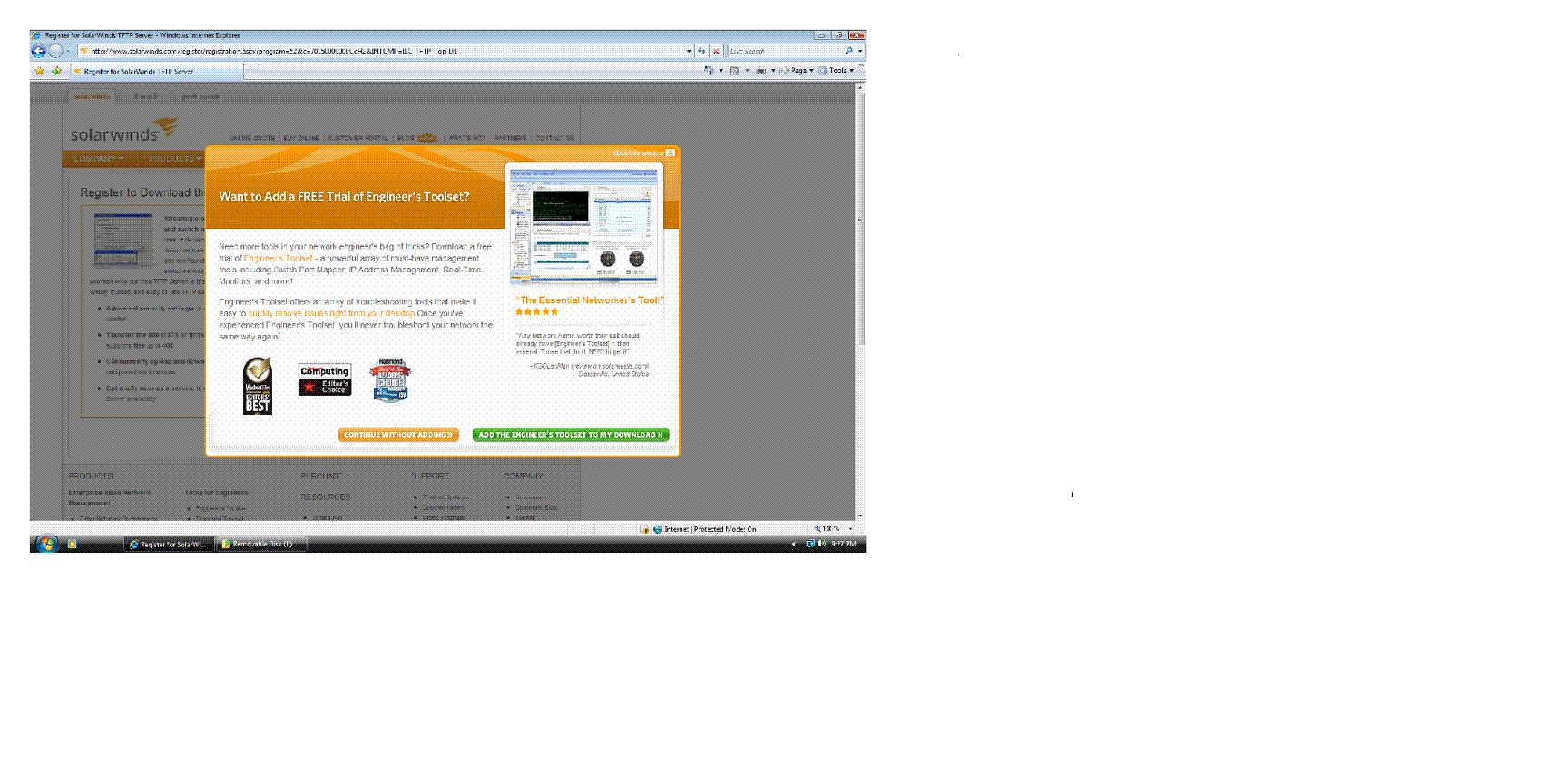The image size is (1568, 767).
Task: Click the five-star rating graphic
Action: [537, 311]
